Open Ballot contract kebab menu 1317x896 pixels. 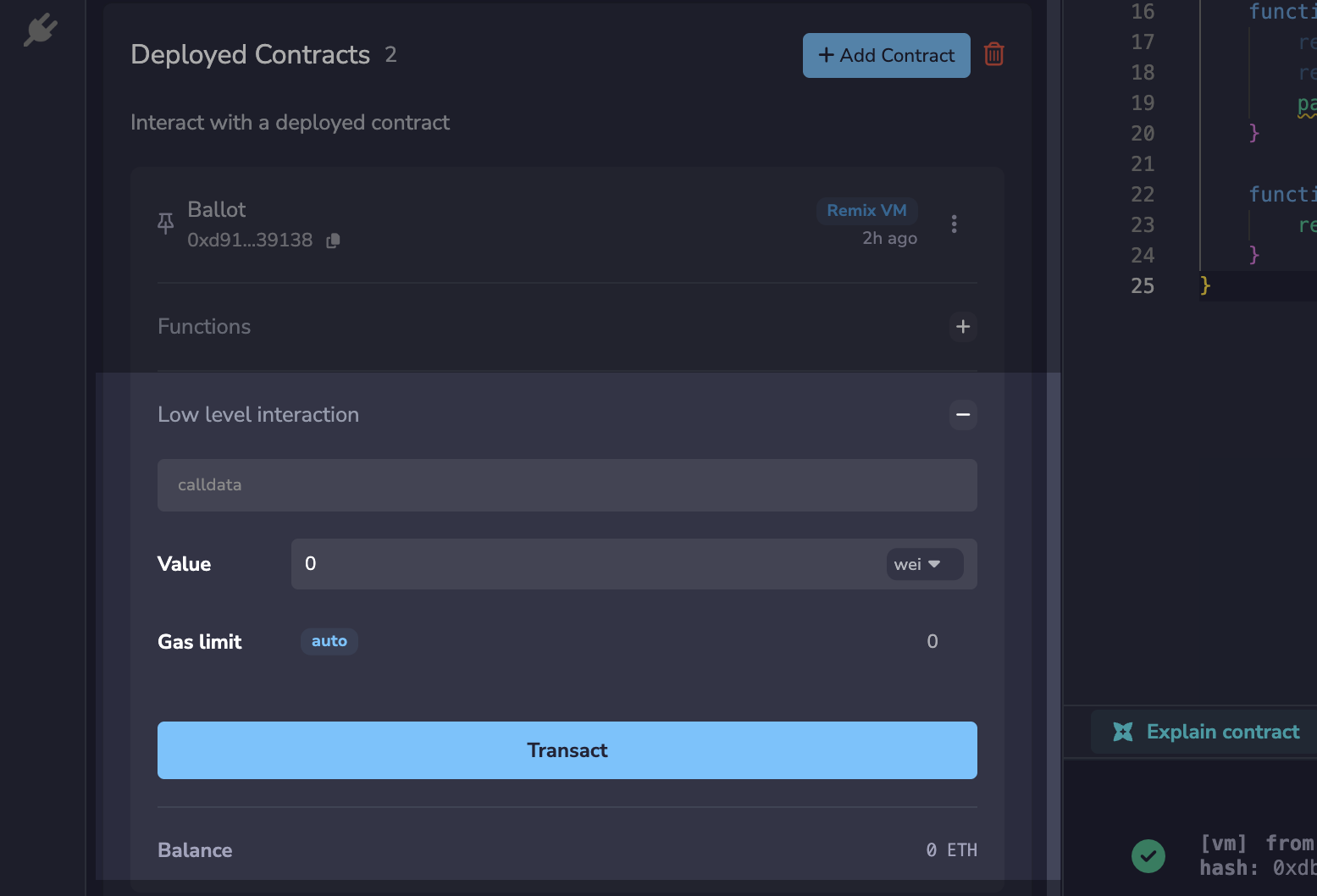pyautogui.click(x=954, y=224)
